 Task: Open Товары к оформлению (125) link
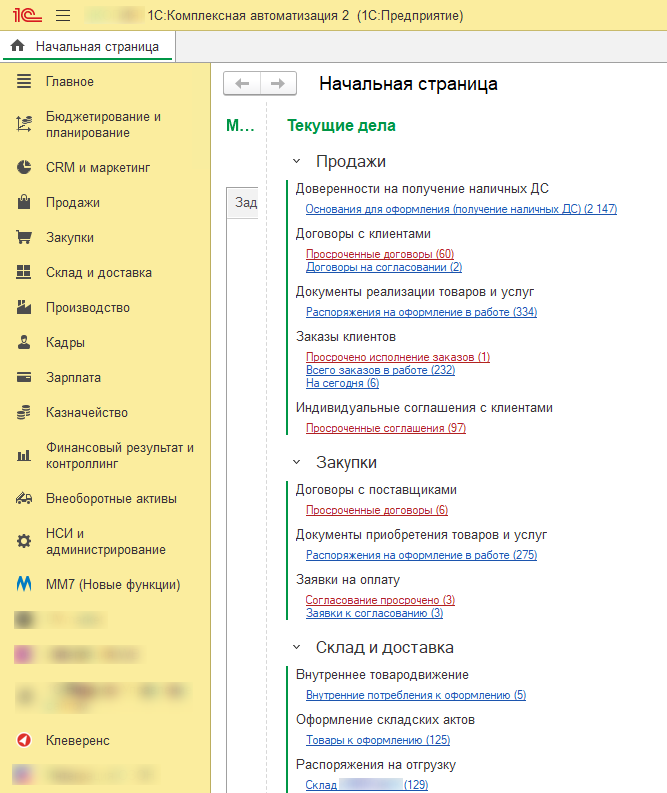[x=378, y=740]
